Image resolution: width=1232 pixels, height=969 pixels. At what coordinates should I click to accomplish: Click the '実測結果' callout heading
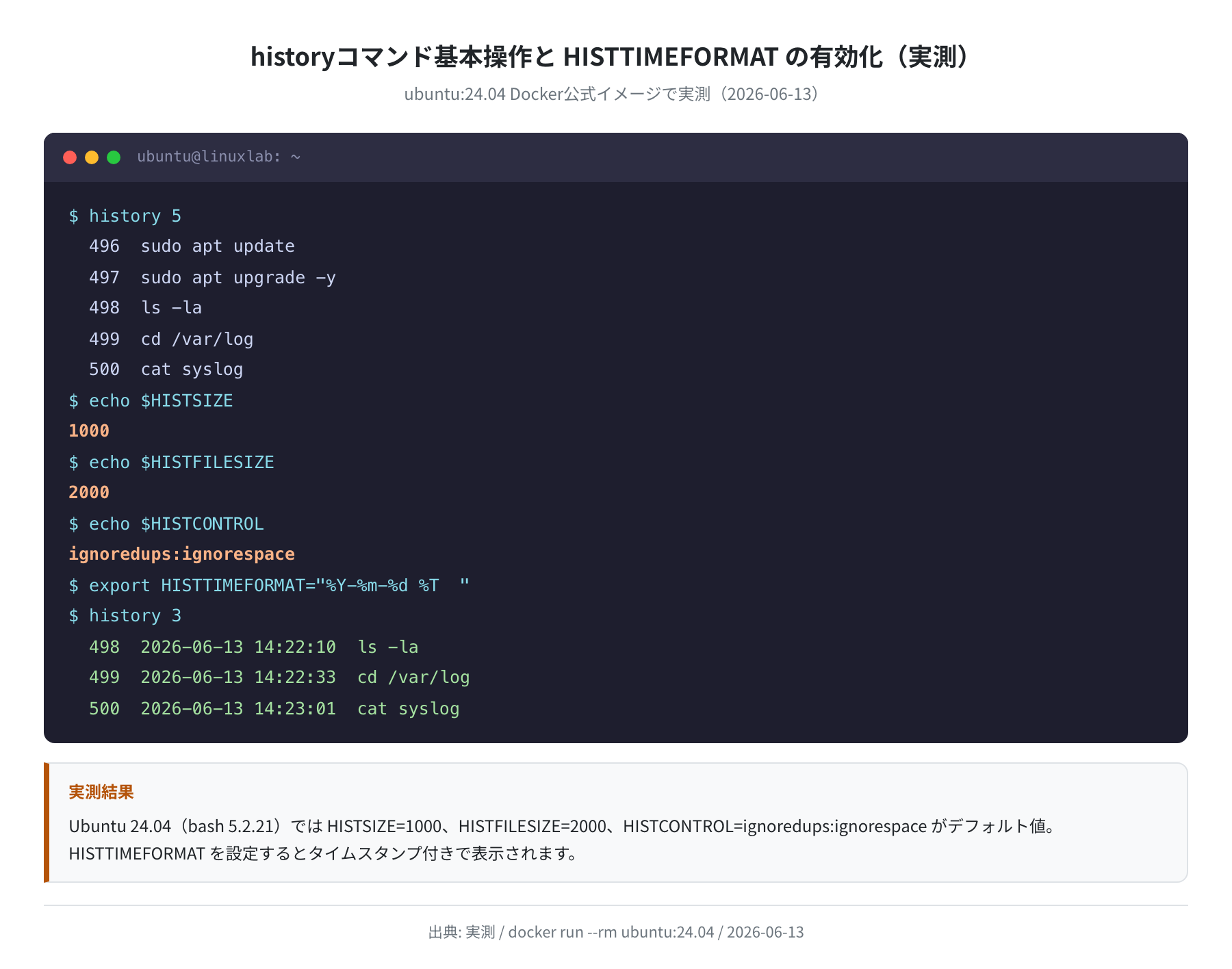[101, 792]
